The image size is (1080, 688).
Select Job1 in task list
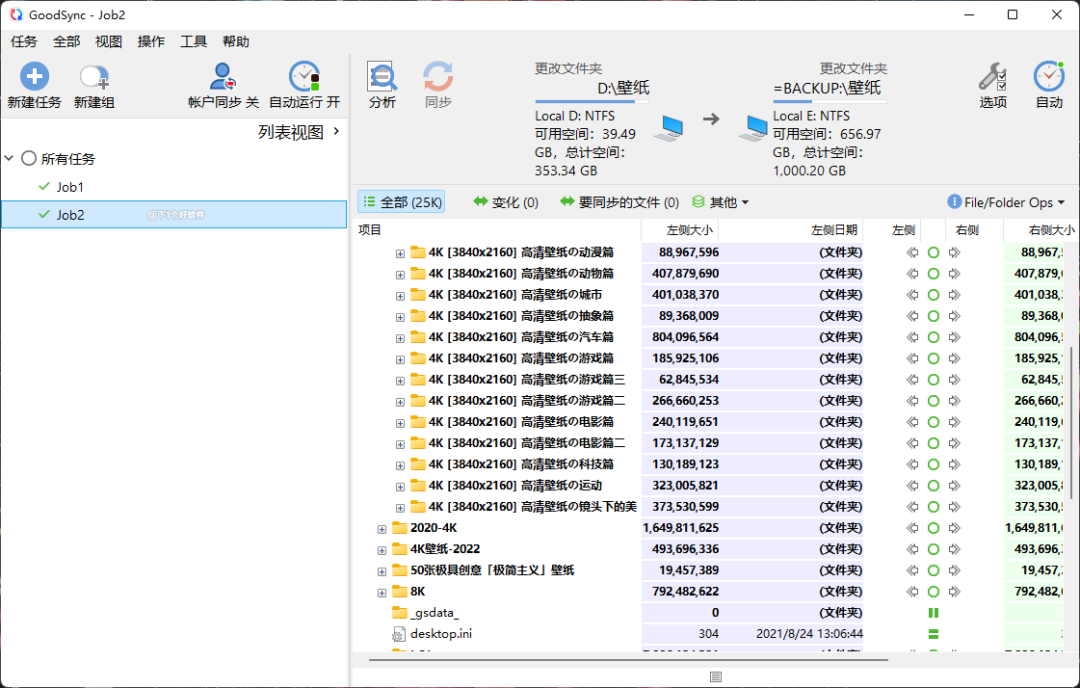(x=70, y=187)
